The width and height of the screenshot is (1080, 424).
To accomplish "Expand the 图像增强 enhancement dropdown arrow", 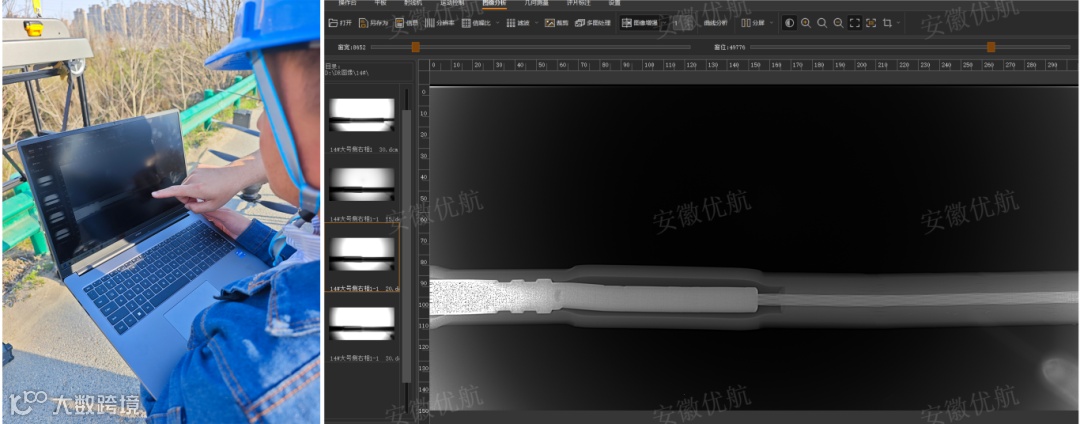I will coord(665,23).
